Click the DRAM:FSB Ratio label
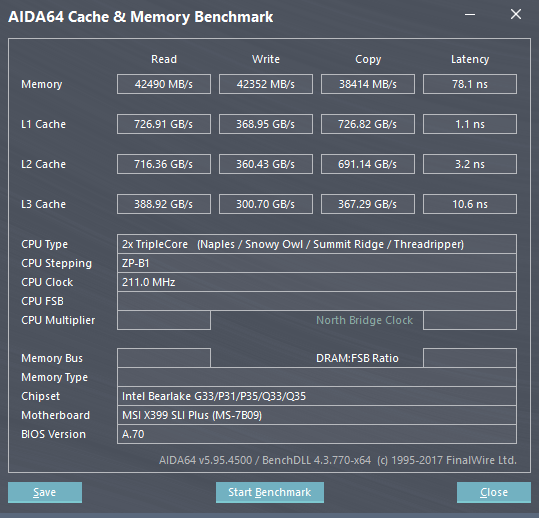This screenshot has width=539, height=518. point(357,358)
